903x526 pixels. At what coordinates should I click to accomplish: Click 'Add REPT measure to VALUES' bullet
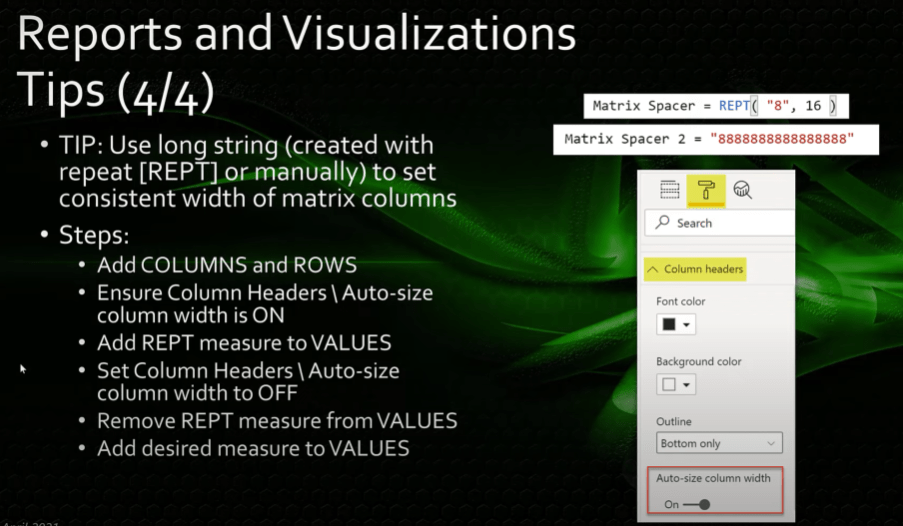[x=244, y=343]
